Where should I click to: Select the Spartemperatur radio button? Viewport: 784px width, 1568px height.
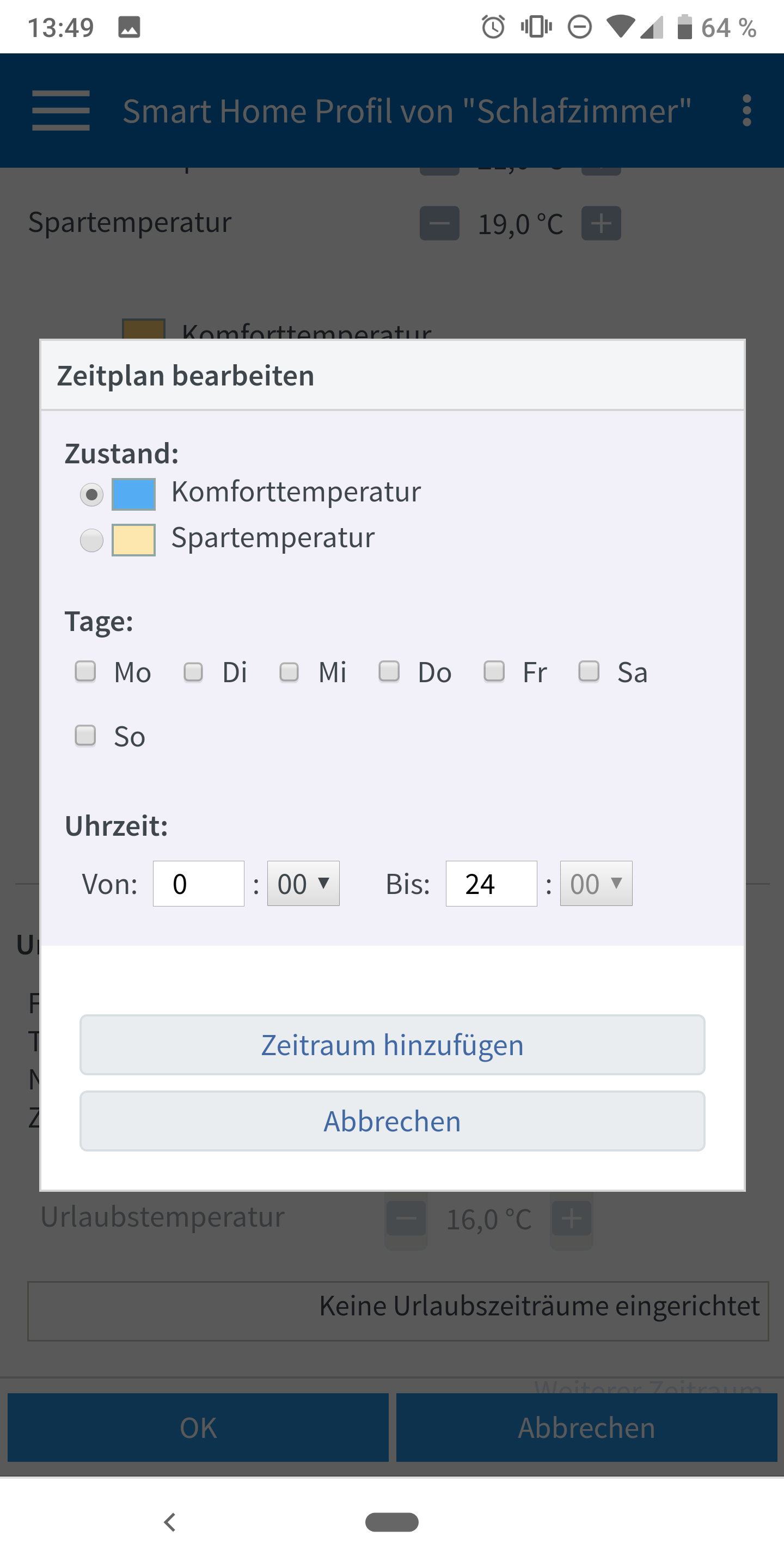coord(92,540)
